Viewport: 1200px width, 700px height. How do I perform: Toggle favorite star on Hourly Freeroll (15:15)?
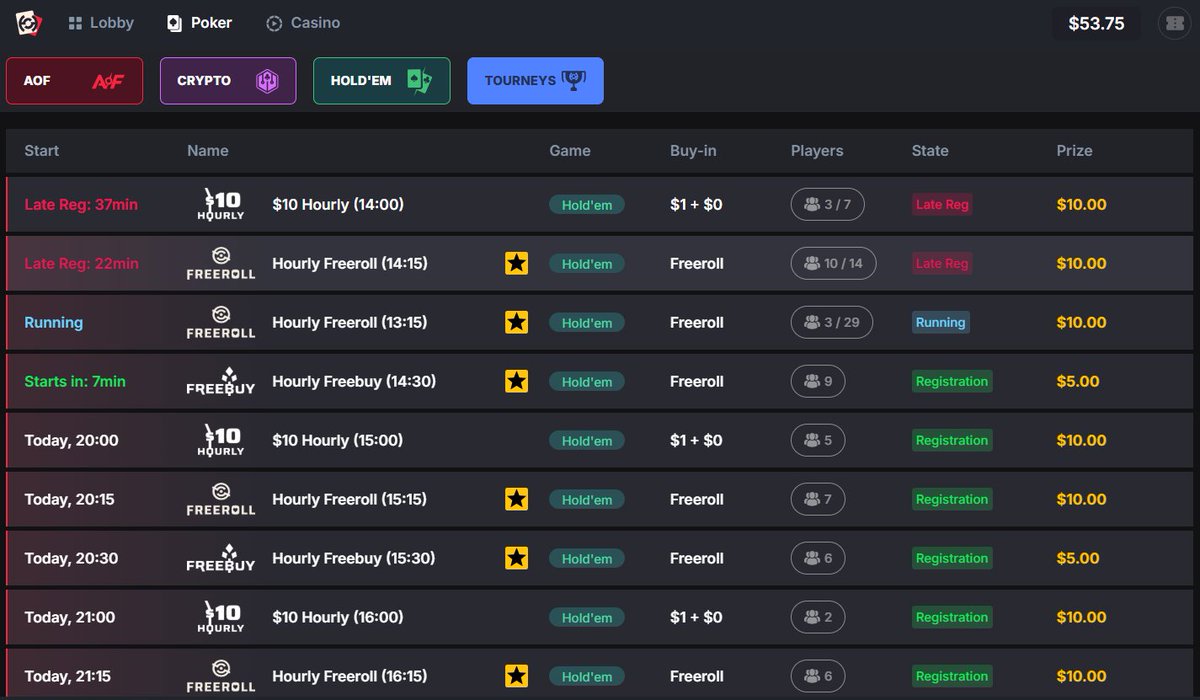[516, 500]
